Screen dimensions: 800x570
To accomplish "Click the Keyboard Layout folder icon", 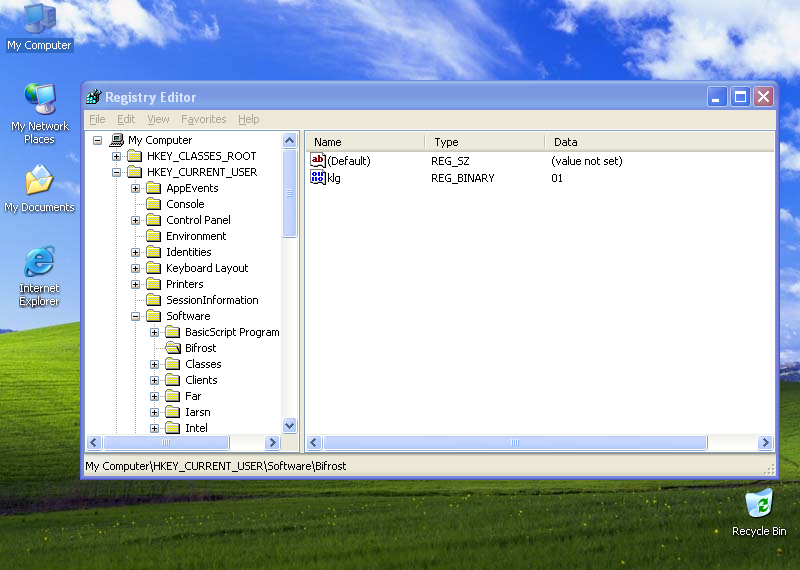I will point(154,268).
